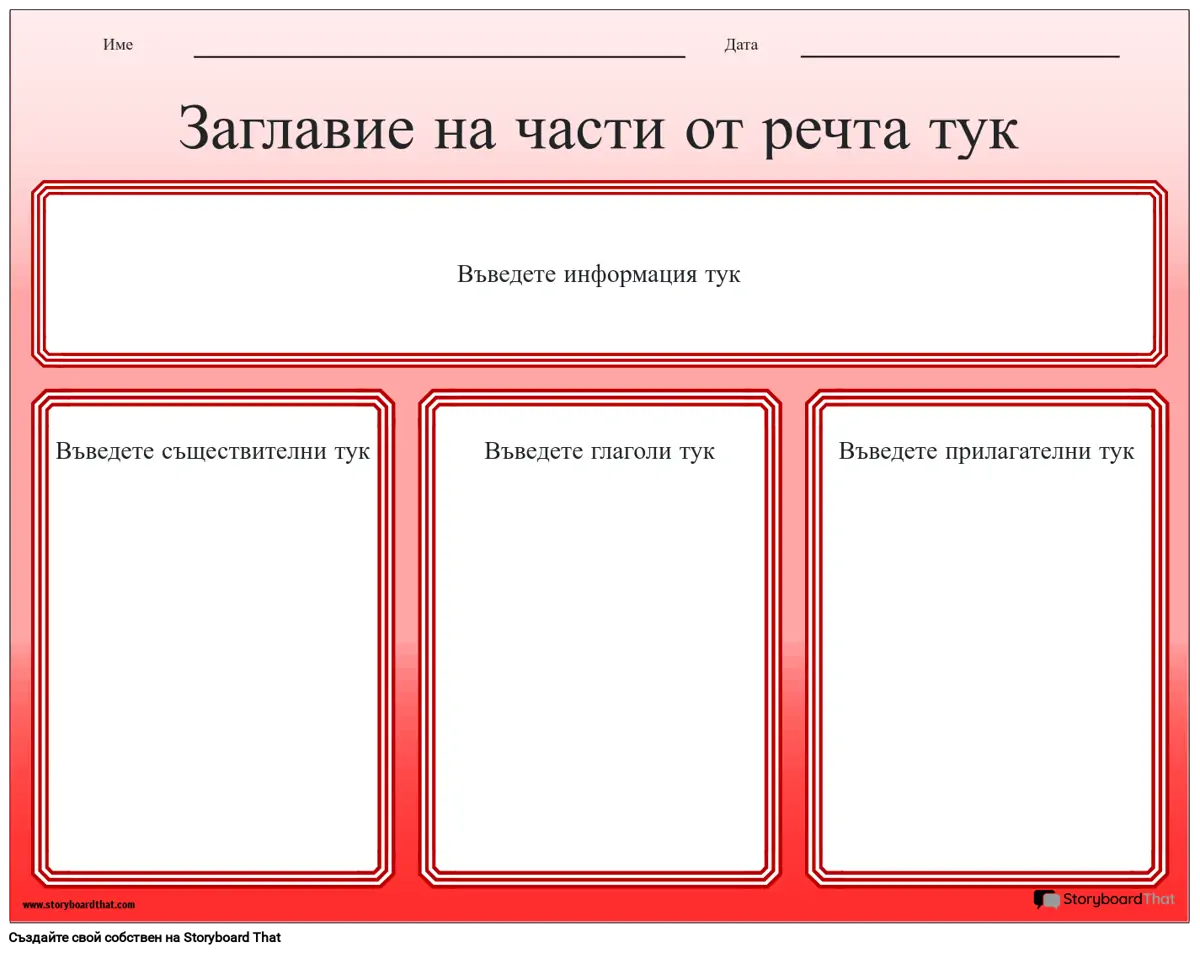Select the 'Въведете прилагателни тук' heading
Screen dimensions: 1200x953
pyautogui.click(x=986, y=451)
